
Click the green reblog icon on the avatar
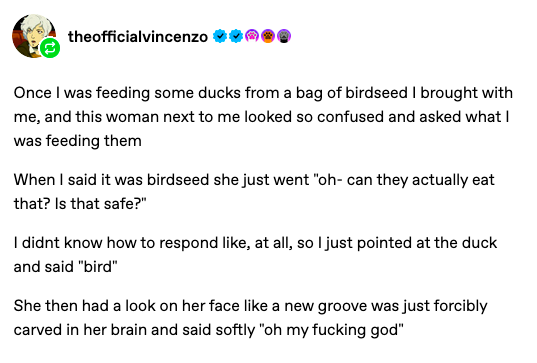point(50,48)
